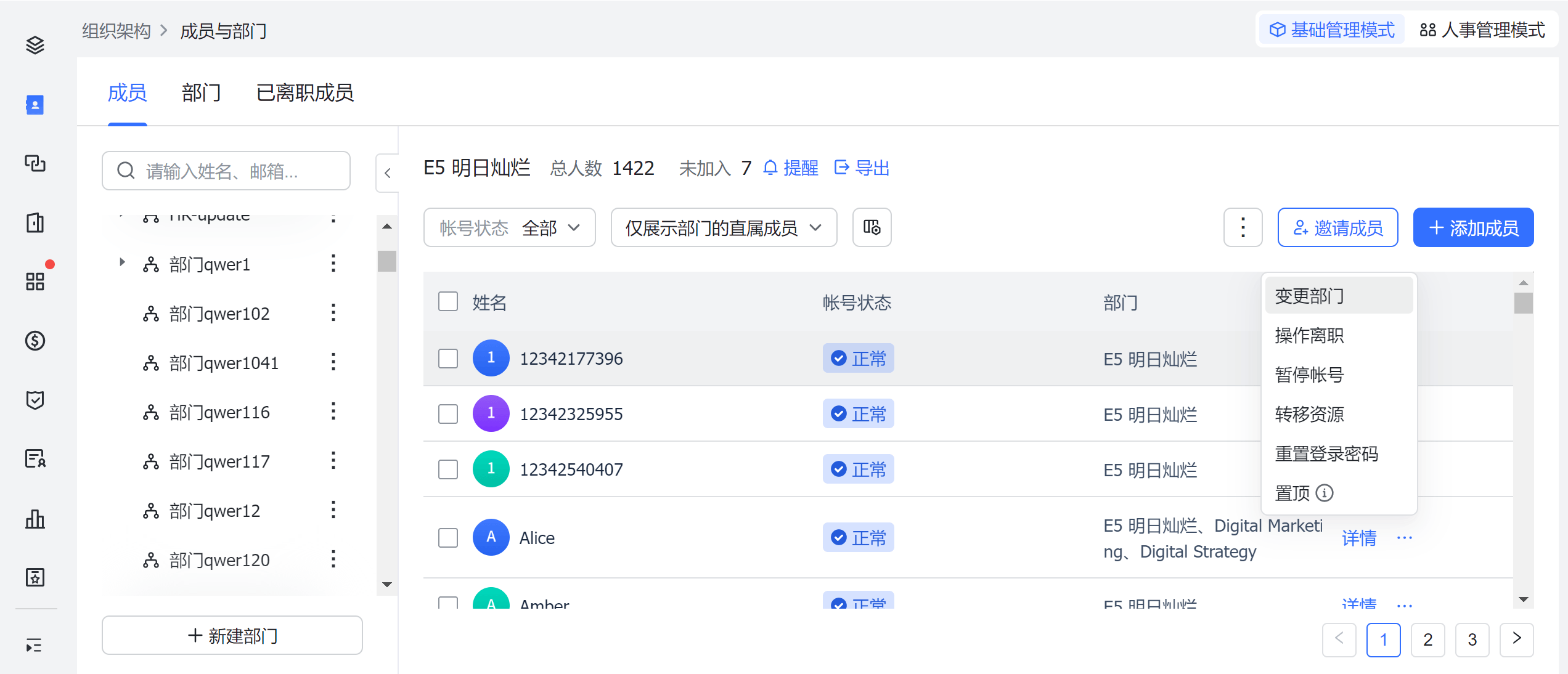Screen dimensions: 1568x674
Task: Check the box for Alice
Action: click(448, 537)
